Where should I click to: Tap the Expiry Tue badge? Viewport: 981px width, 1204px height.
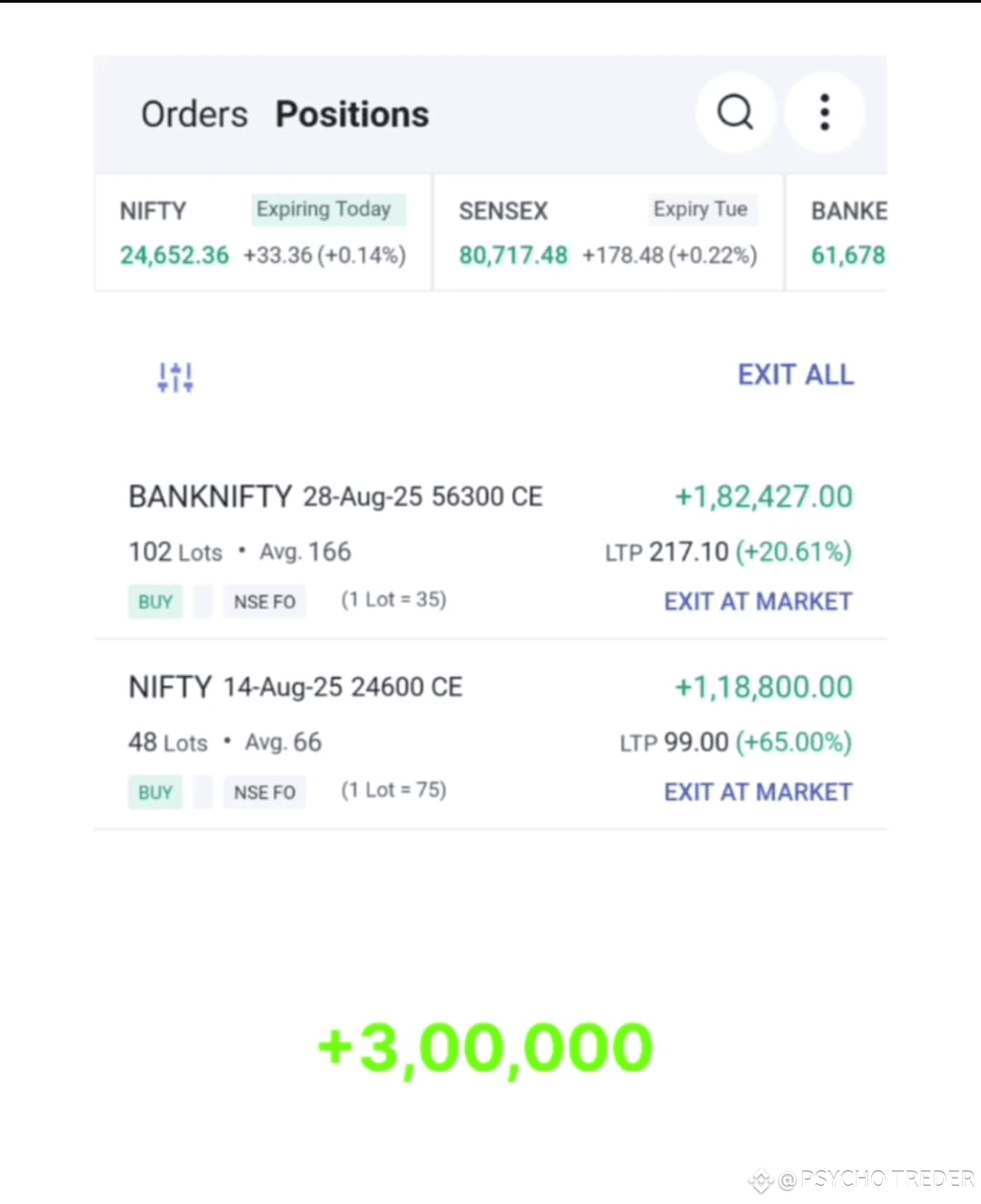pyautogui.click(x=700, y=209)
